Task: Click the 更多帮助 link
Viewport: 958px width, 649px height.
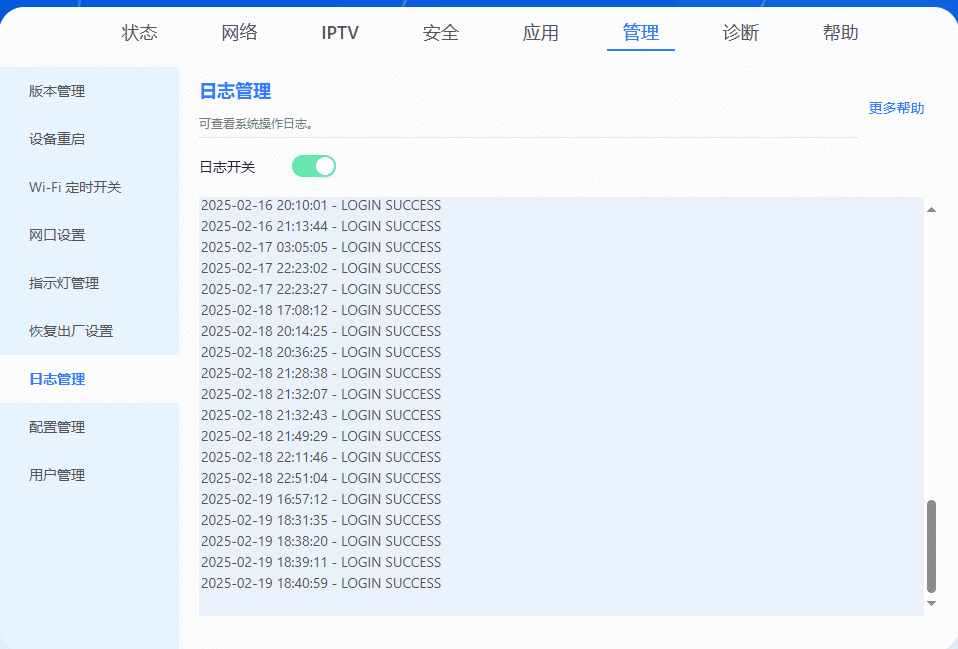Action: point(896,108)
